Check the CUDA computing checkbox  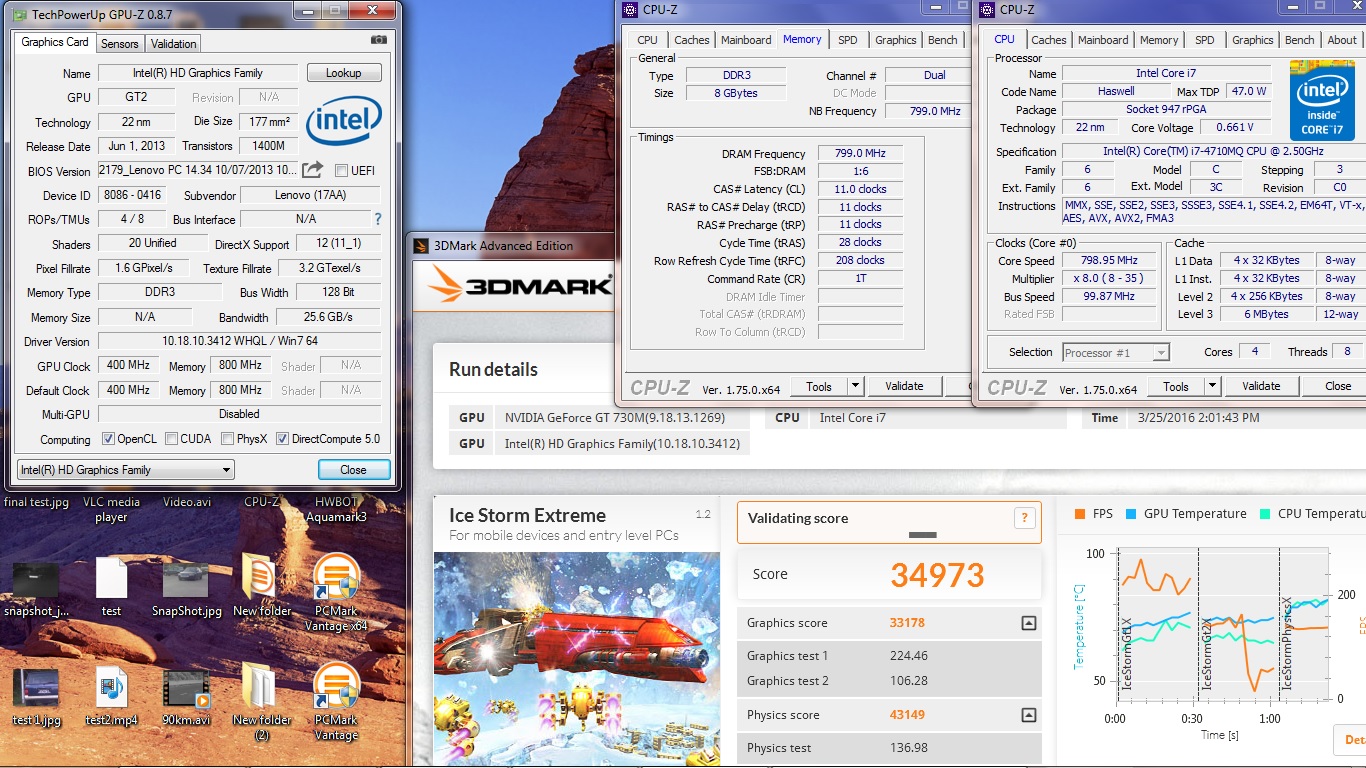[x=172, y=439]
